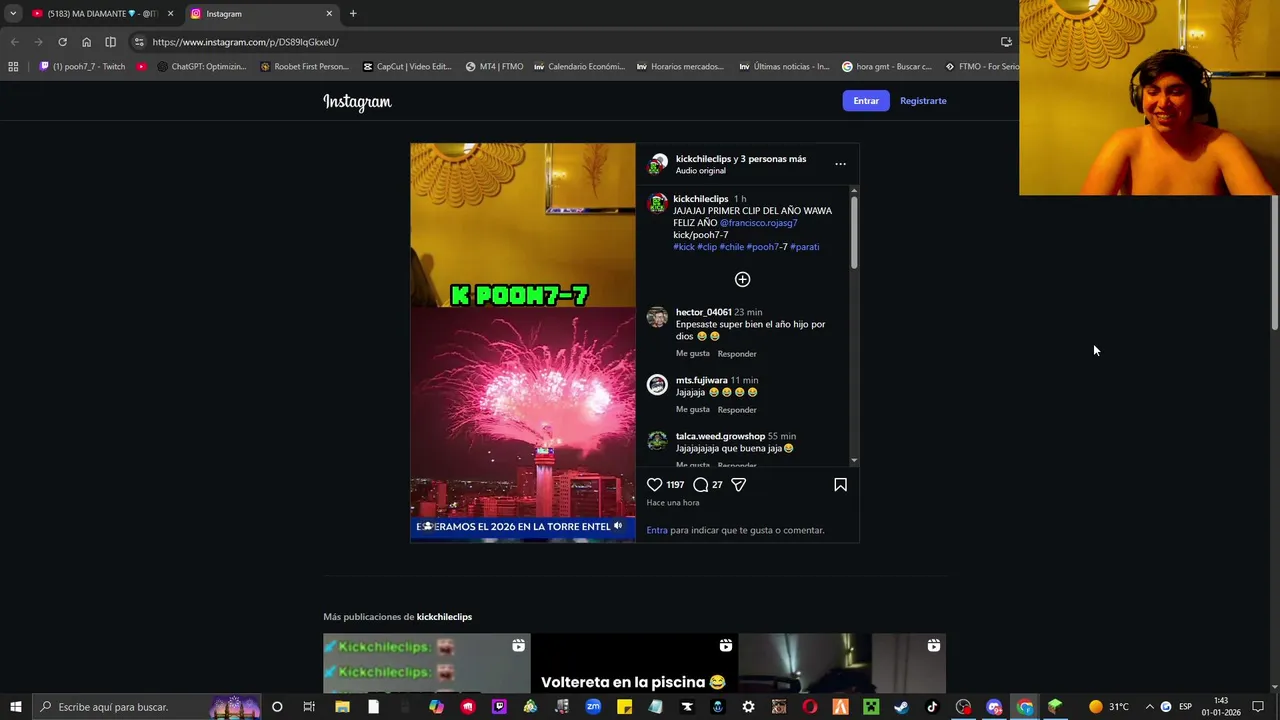Open the MT4 | FTMO bookmark

[x=494, y=67]
